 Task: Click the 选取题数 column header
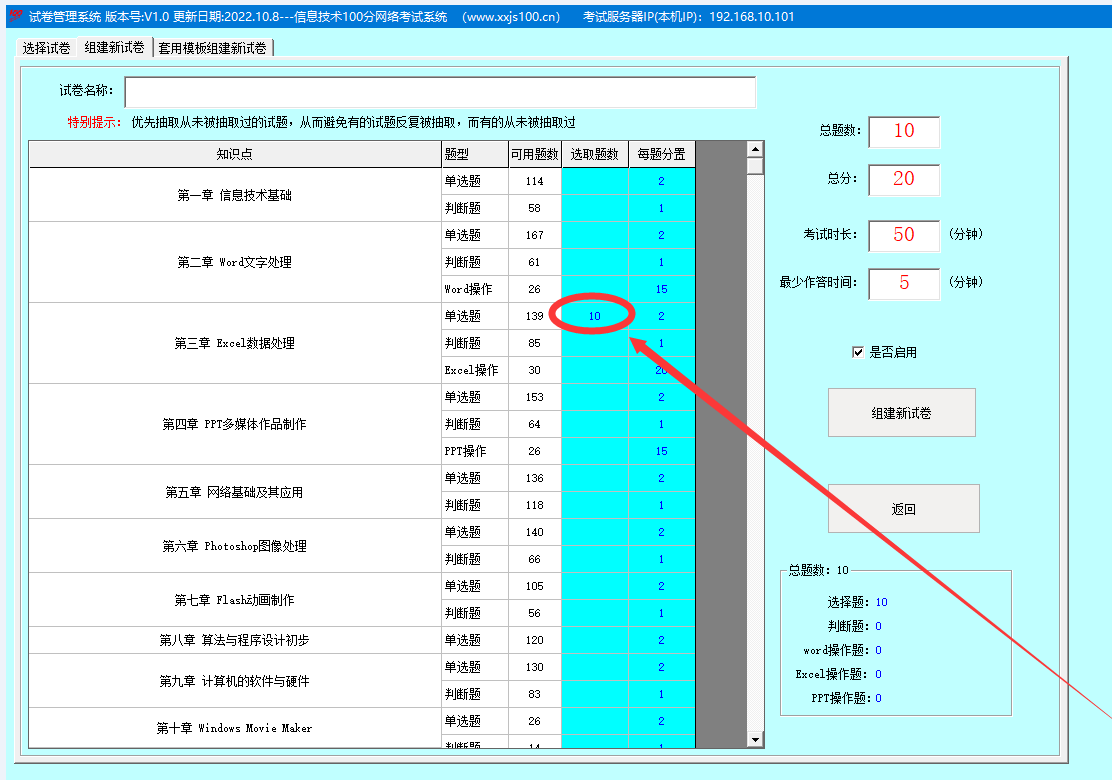(595, 154)
